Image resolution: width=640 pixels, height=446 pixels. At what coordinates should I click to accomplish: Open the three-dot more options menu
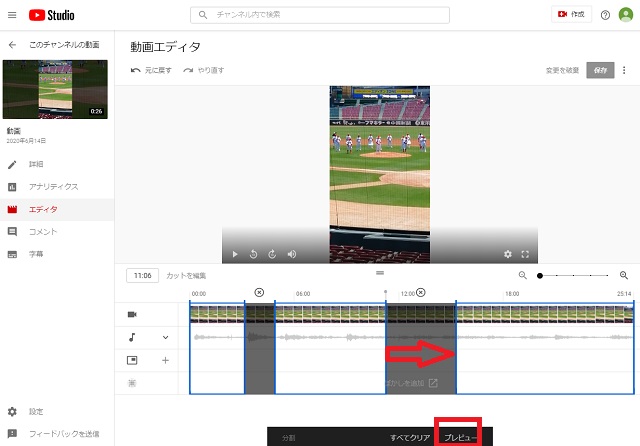(x=624, y=70)
